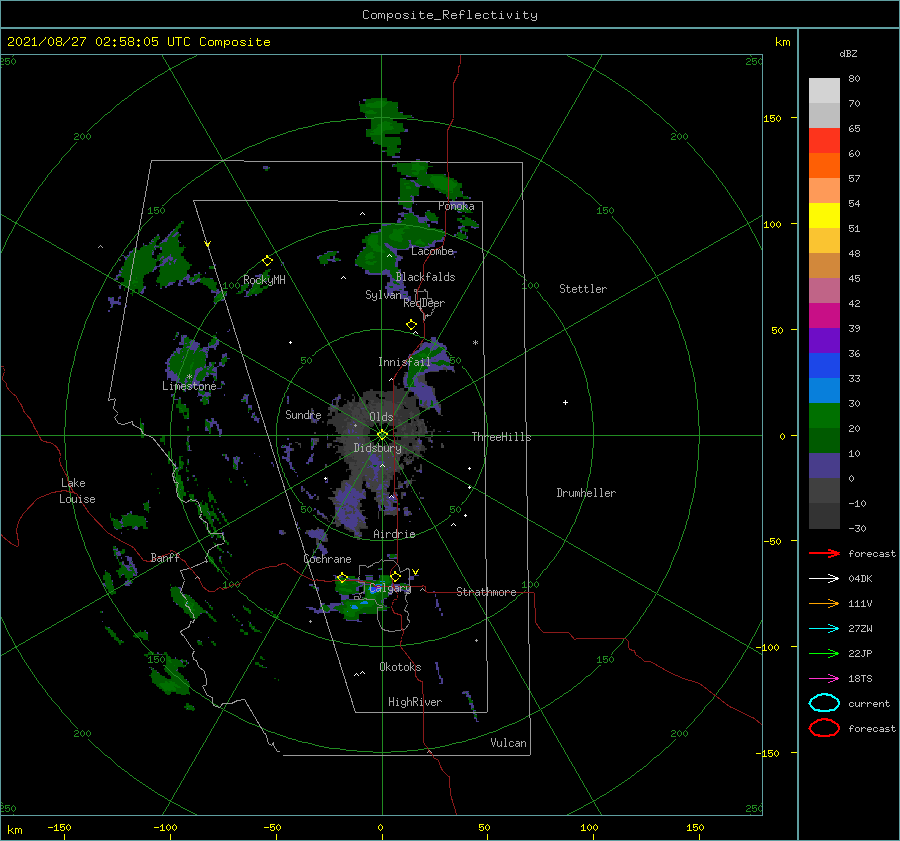The image size is (900, 841).
Task: Click the ThreeHills label
Action: (x=501, y=437)
